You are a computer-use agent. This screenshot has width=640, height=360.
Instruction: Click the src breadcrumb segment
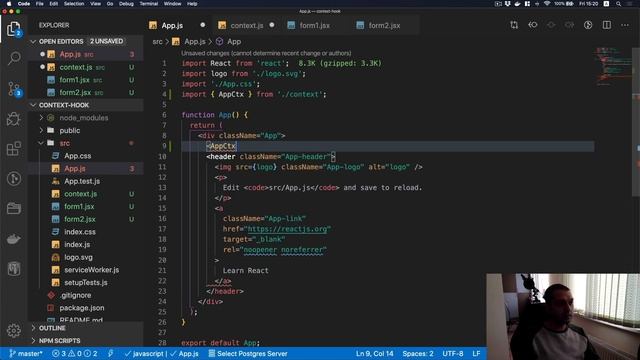[158, 42]
